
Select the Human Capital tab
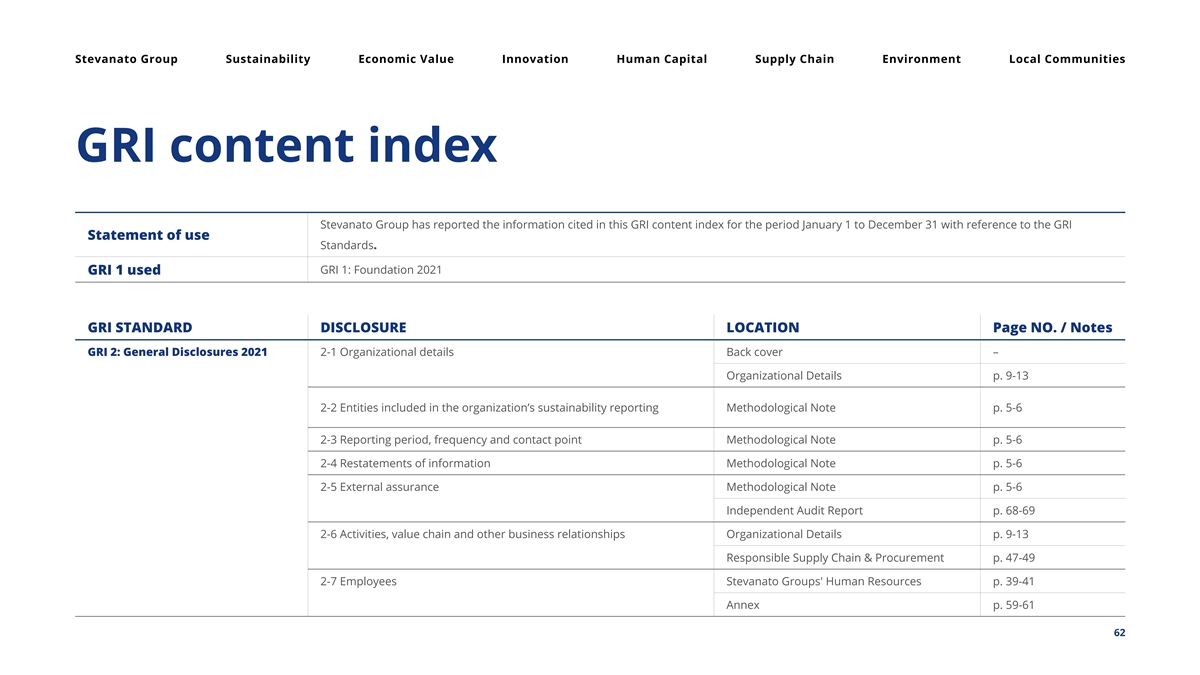pyautogui.click(x=662, y=59)
